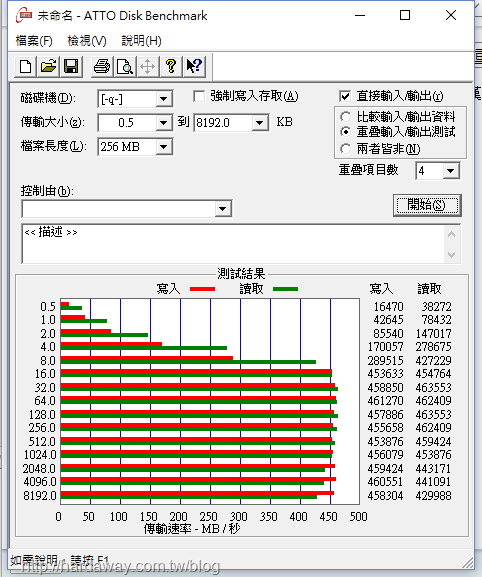Minimize the ATTO Disk Benchmark window

click(360, 15)
